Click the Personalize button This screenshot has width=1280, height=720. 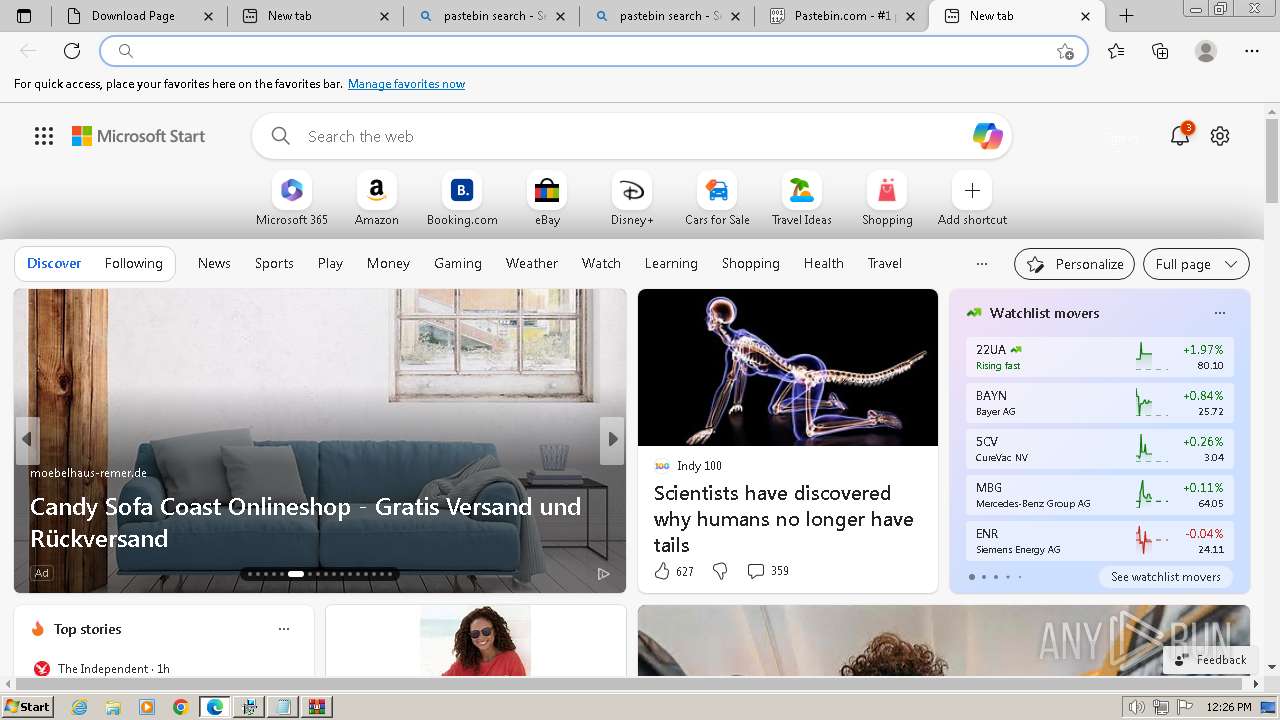pos(1074,264)
